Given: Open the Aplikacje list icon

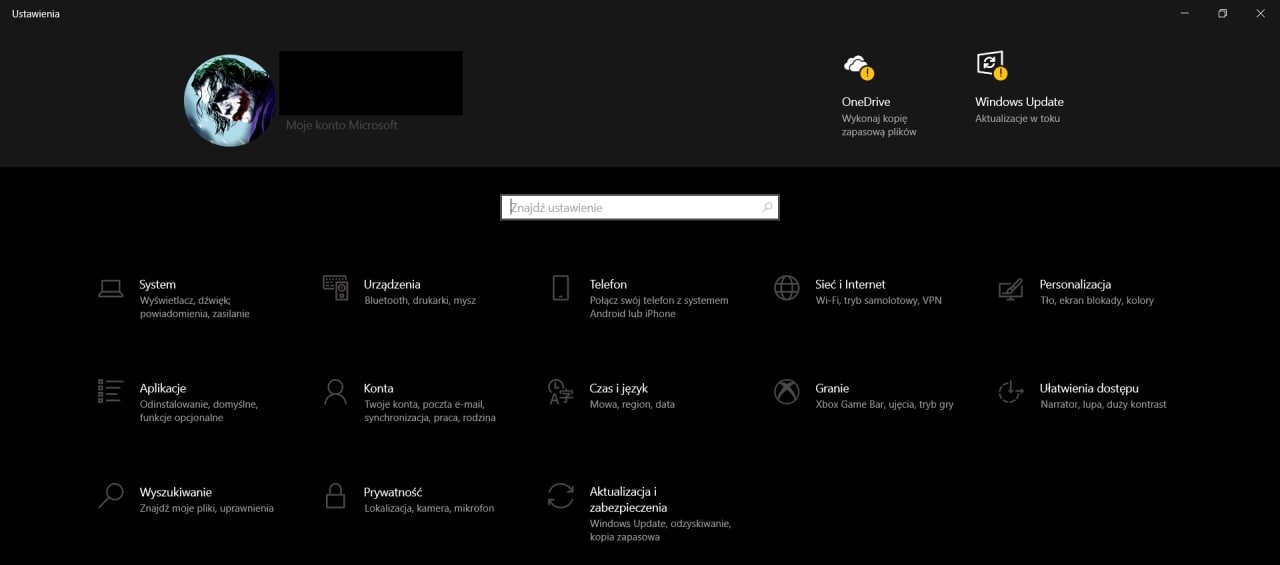Looking at the screenshot, I should pyautogui.click(x=111, y=391).
